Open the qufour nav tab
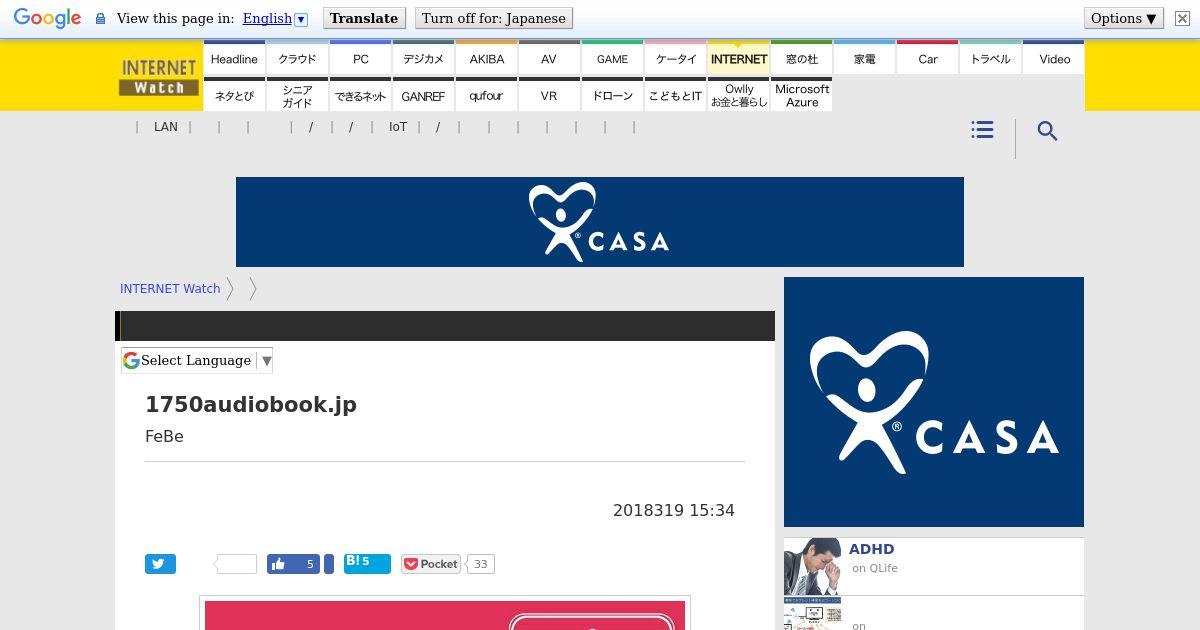This screenshot has width=1200, height=630. click(x=486, y=95)
